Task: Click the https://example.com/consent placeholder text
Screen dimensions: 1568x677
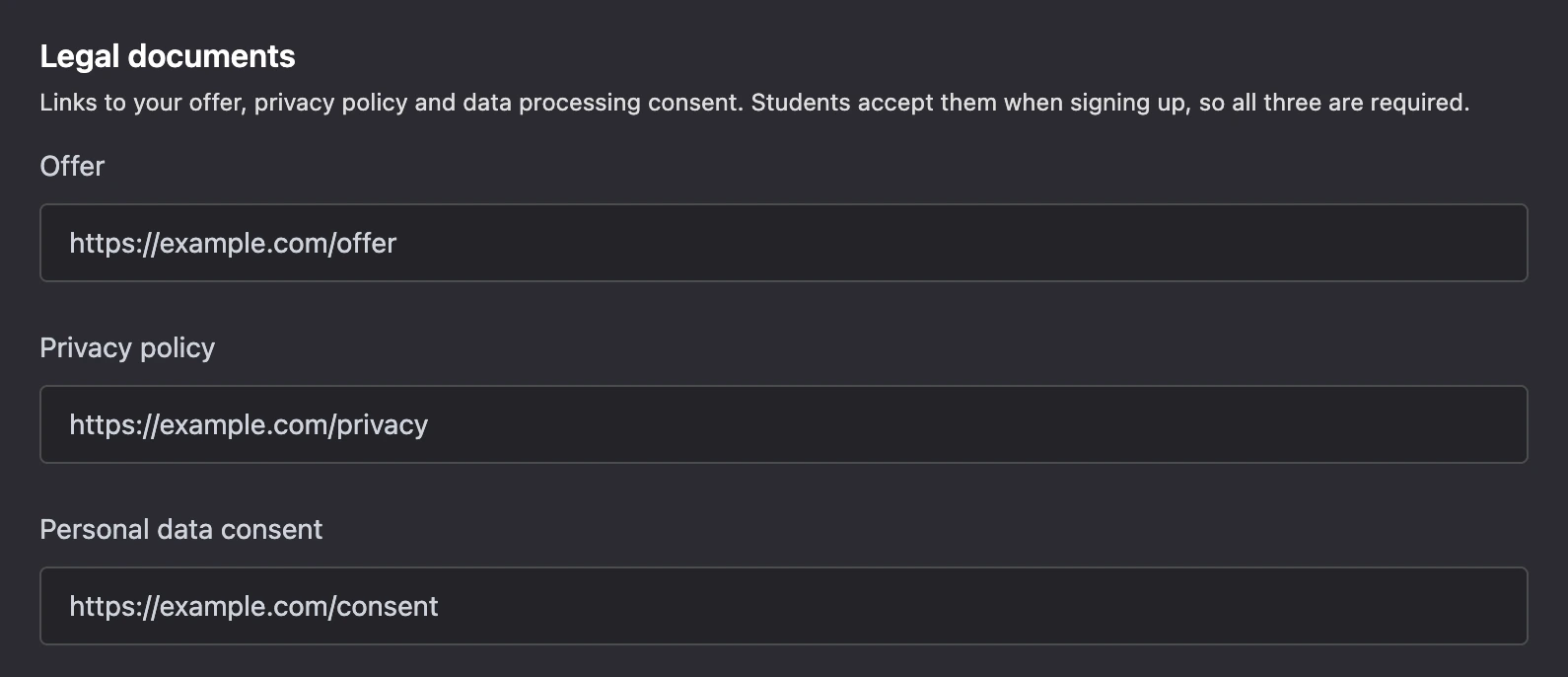Action: (x=253, y=606)
